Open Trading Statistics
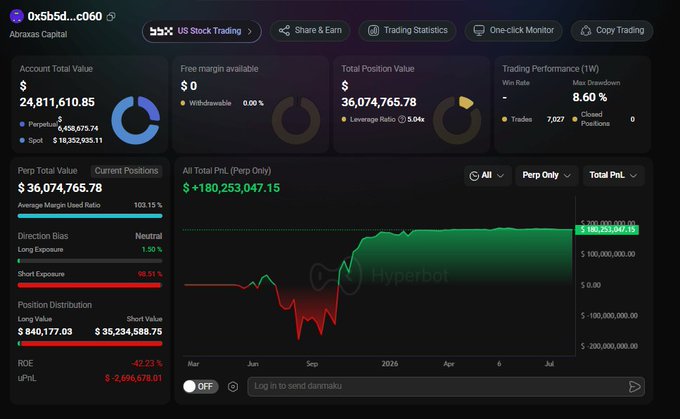Viewport: 680px width, 419px height. tap(407, 30)
